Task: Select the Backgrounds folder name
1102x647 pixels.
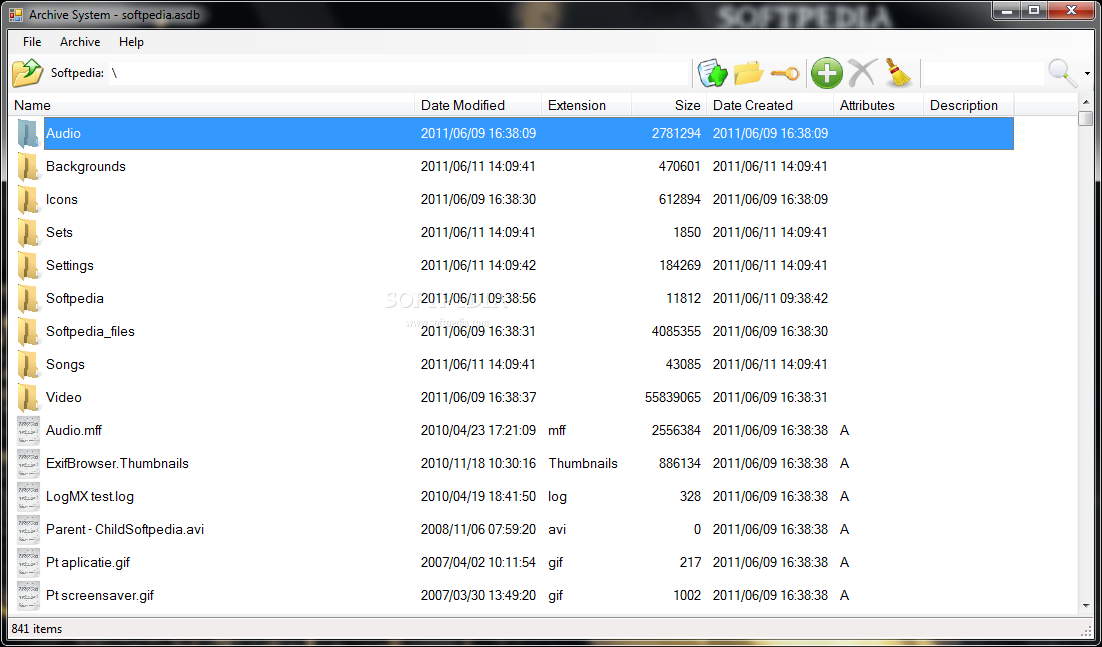Action: point(86,166)
